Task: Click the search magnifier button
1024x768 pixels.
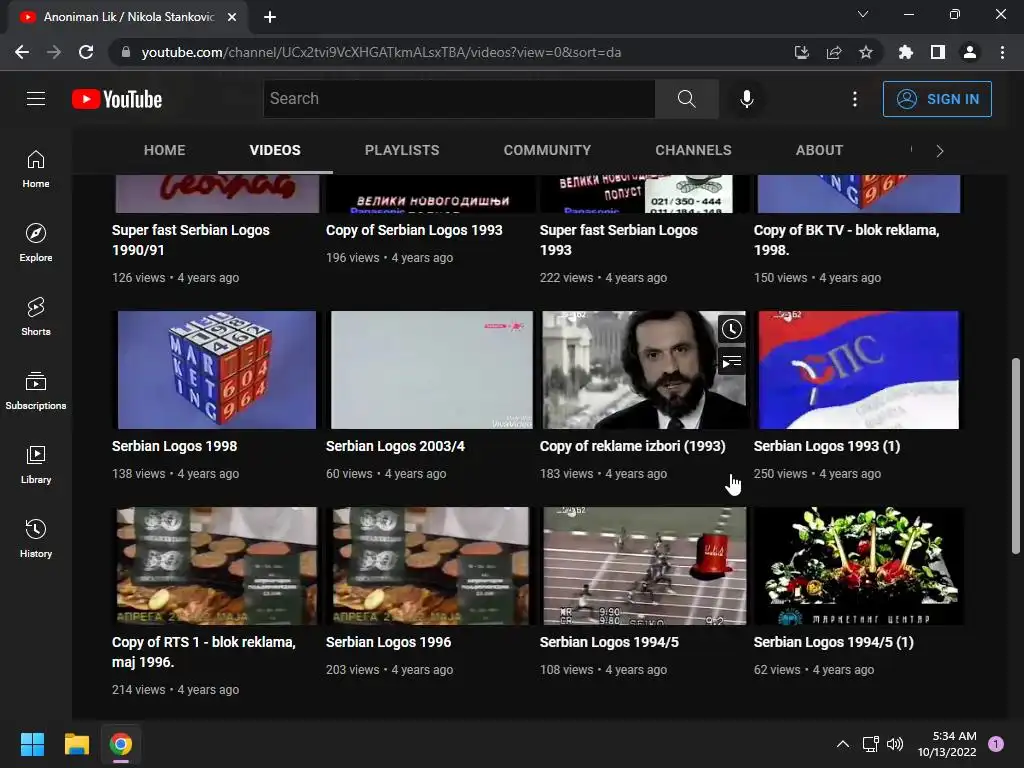Action: click(x=686, y=99)
